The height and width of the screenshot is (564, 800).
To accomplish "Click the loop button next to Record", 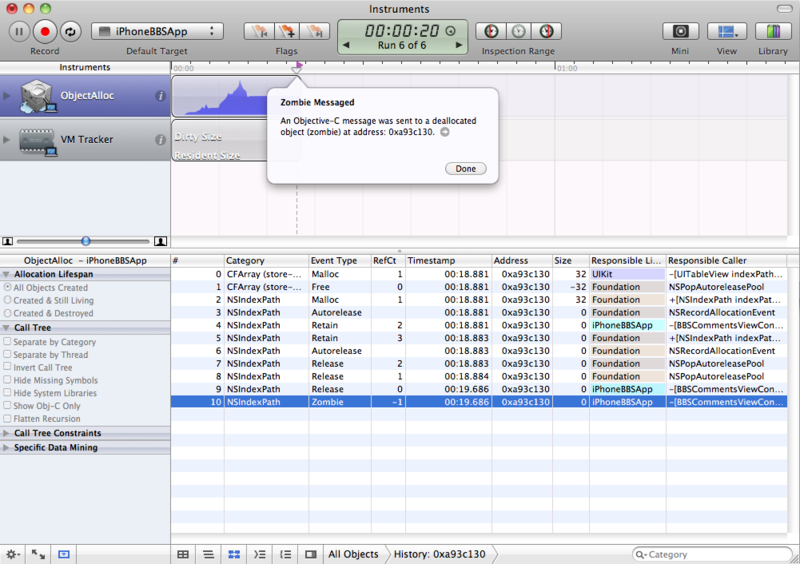I will tap(70, 32).
